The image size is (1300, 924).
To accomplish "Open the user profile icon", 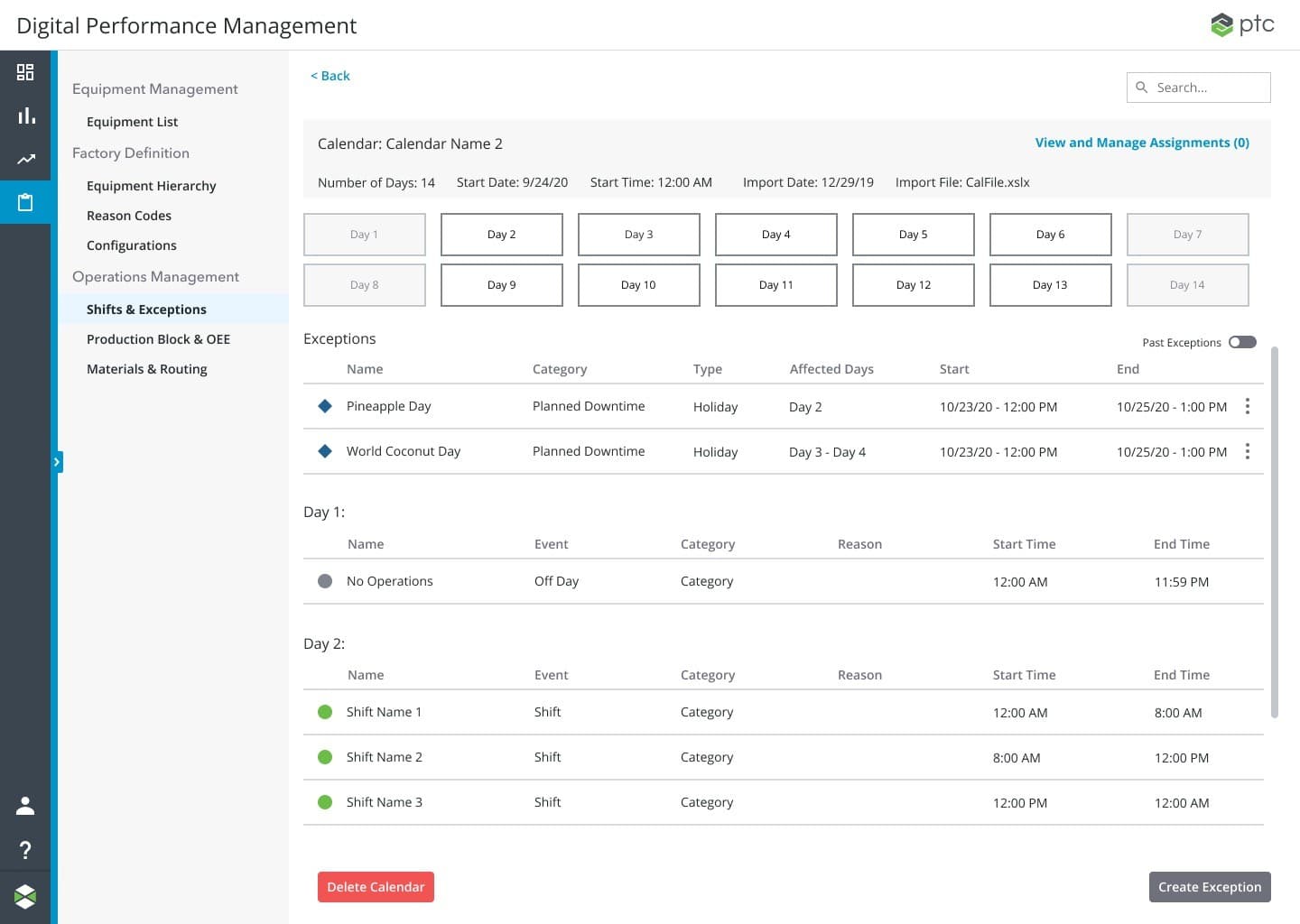I will point(25,806).
